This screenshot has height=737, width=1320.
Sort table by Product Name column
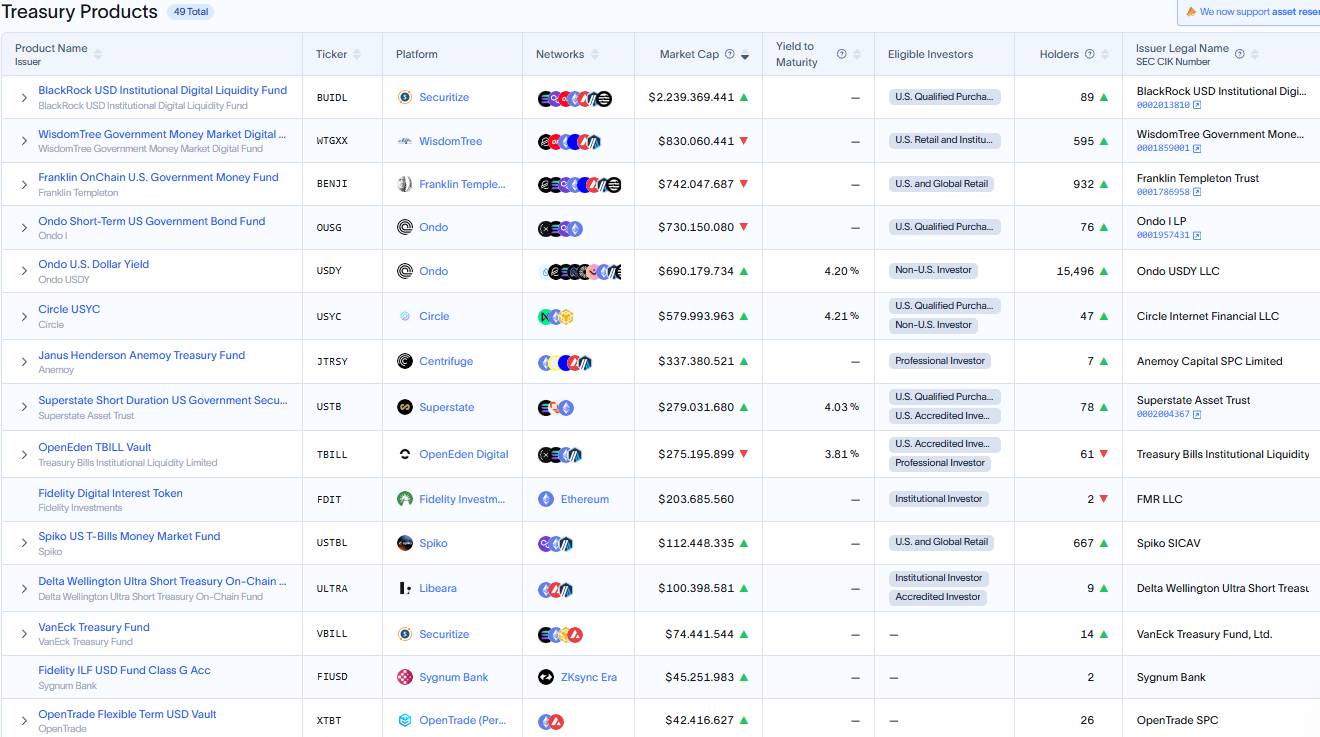click(x=98, y=54)
